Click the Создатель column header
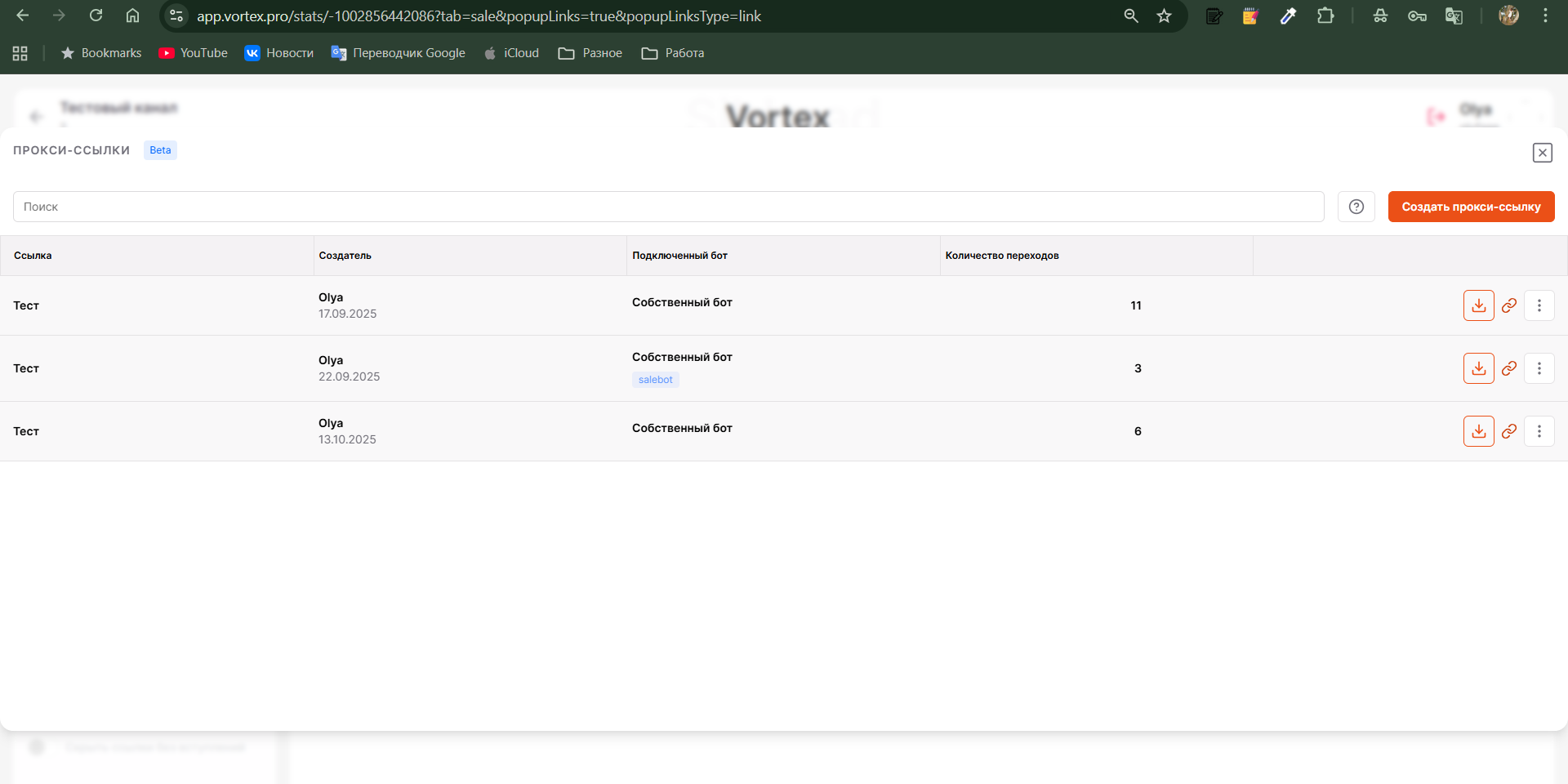Screen dimensions: 1568x784 click(345, 256)
